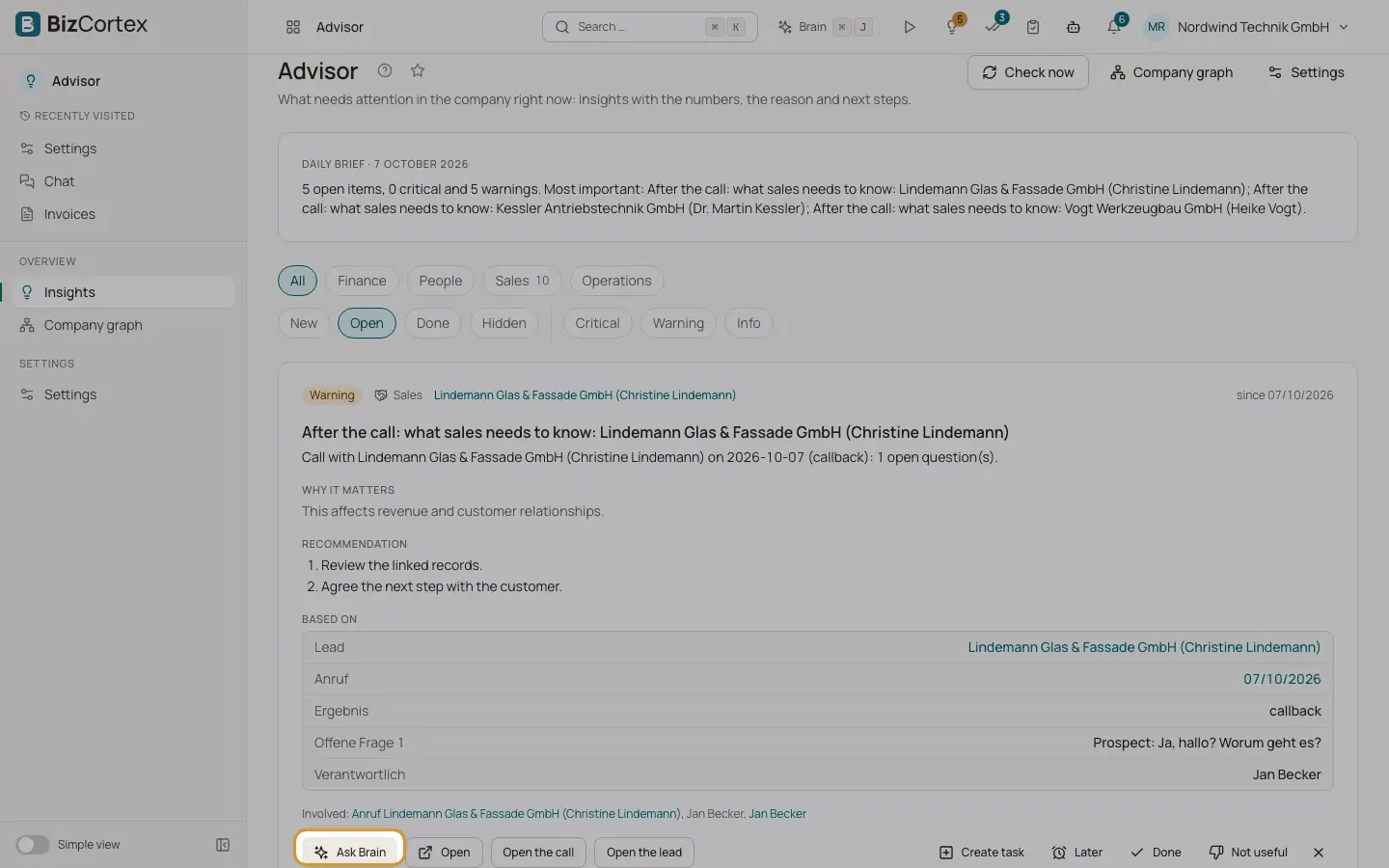The height and width of the screenshot is (868, 1389).
Task: Open the notifications bell with badge 6
Action: click(x=1115, y=27)
